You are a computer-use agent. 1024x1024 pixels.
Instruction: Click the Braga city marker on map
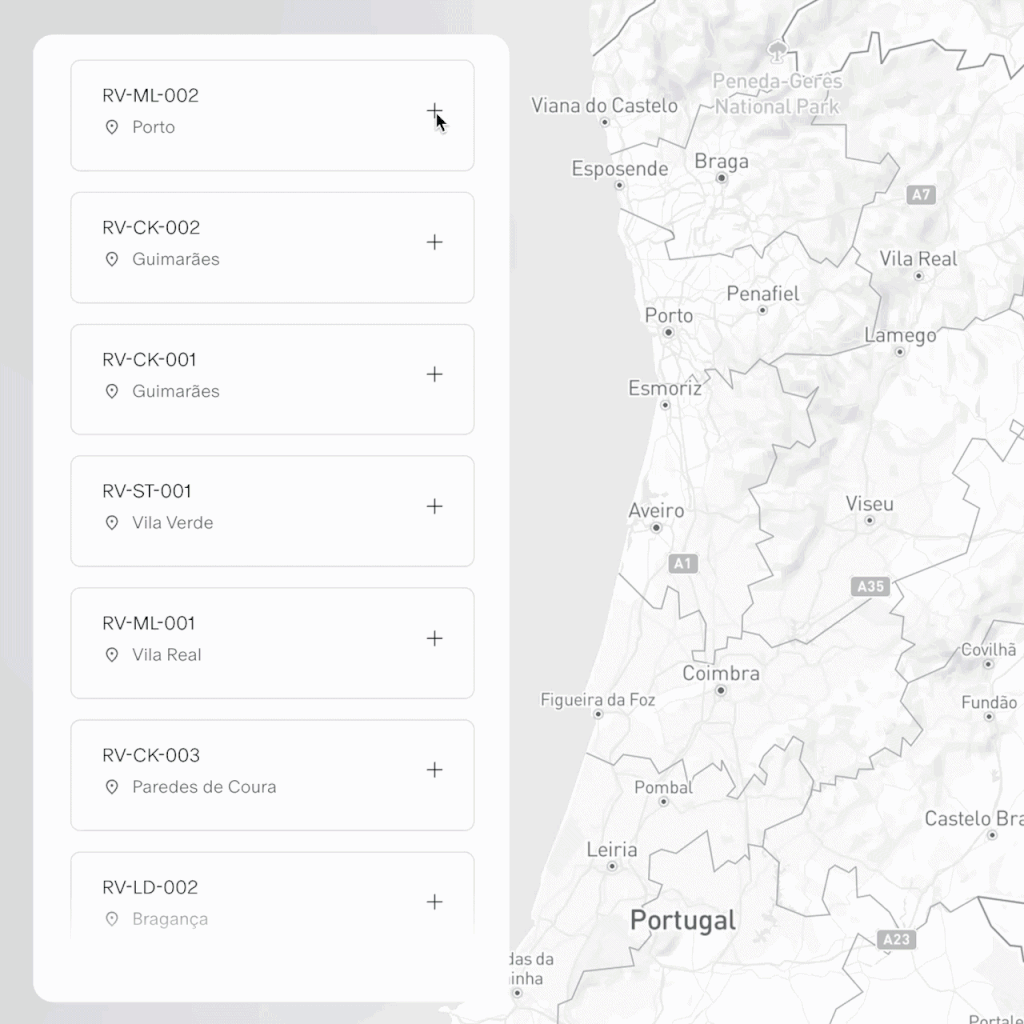721,178
